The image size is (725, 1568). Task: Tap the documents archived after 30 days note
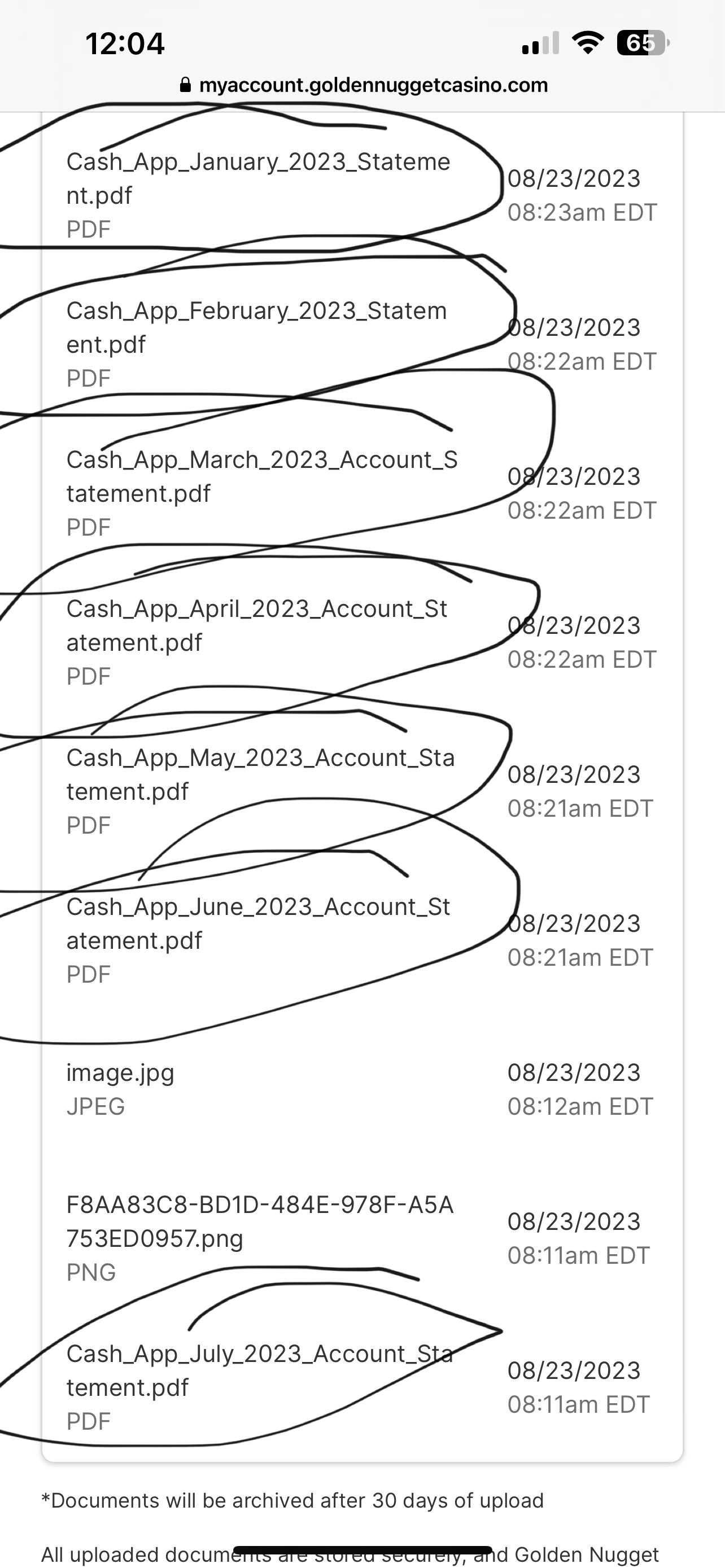tap(292, 1500)
